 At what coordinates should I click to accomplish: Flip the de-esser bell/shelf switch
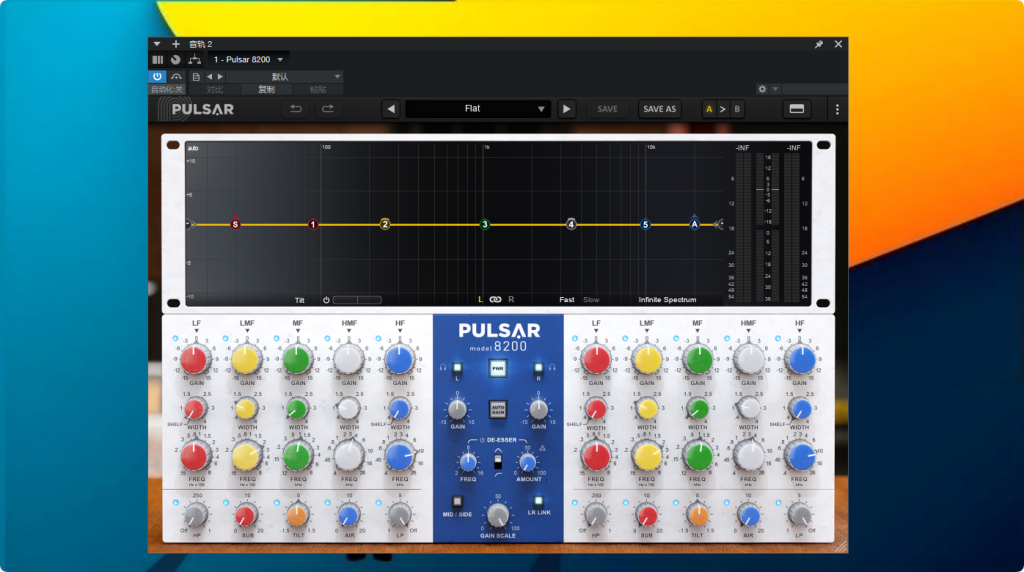pos(498,462)
